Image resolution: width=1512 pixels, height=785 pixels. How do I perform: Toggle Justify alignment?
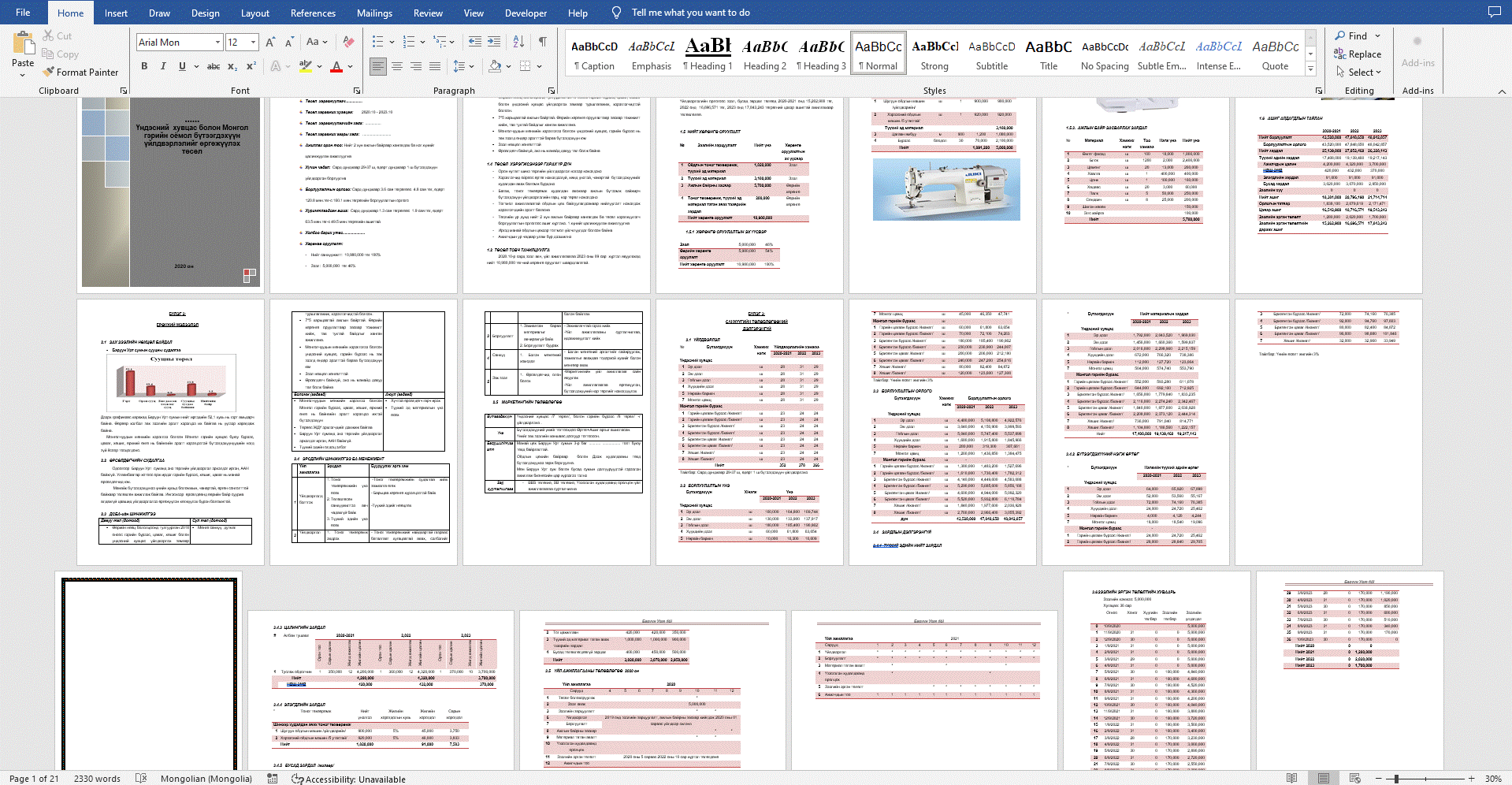click(435, 66)
